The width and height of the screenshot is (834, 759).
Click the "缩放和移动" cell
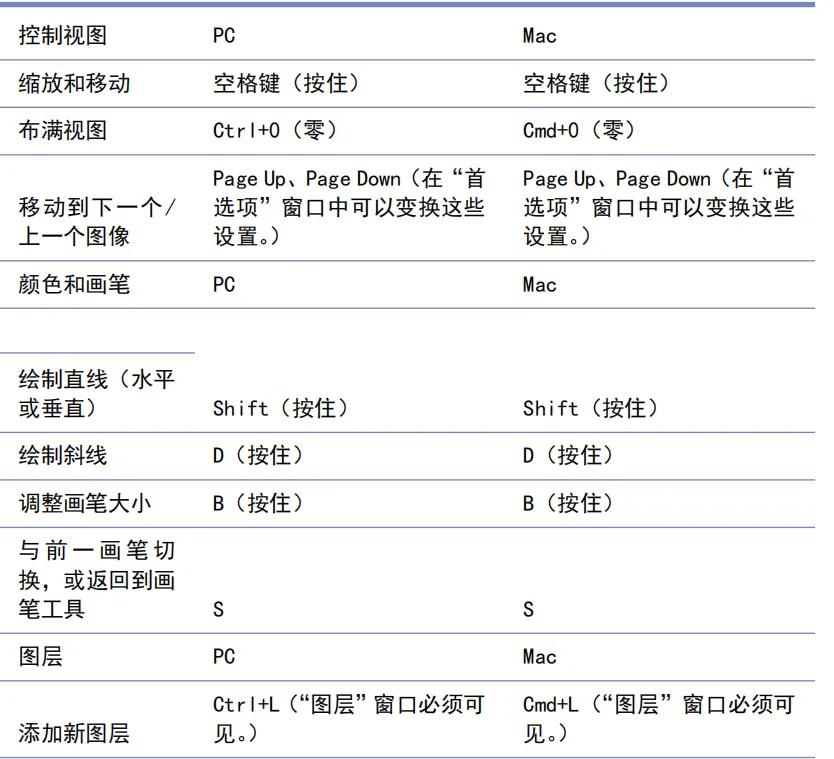pyautogui.click(x=74, y=84)
